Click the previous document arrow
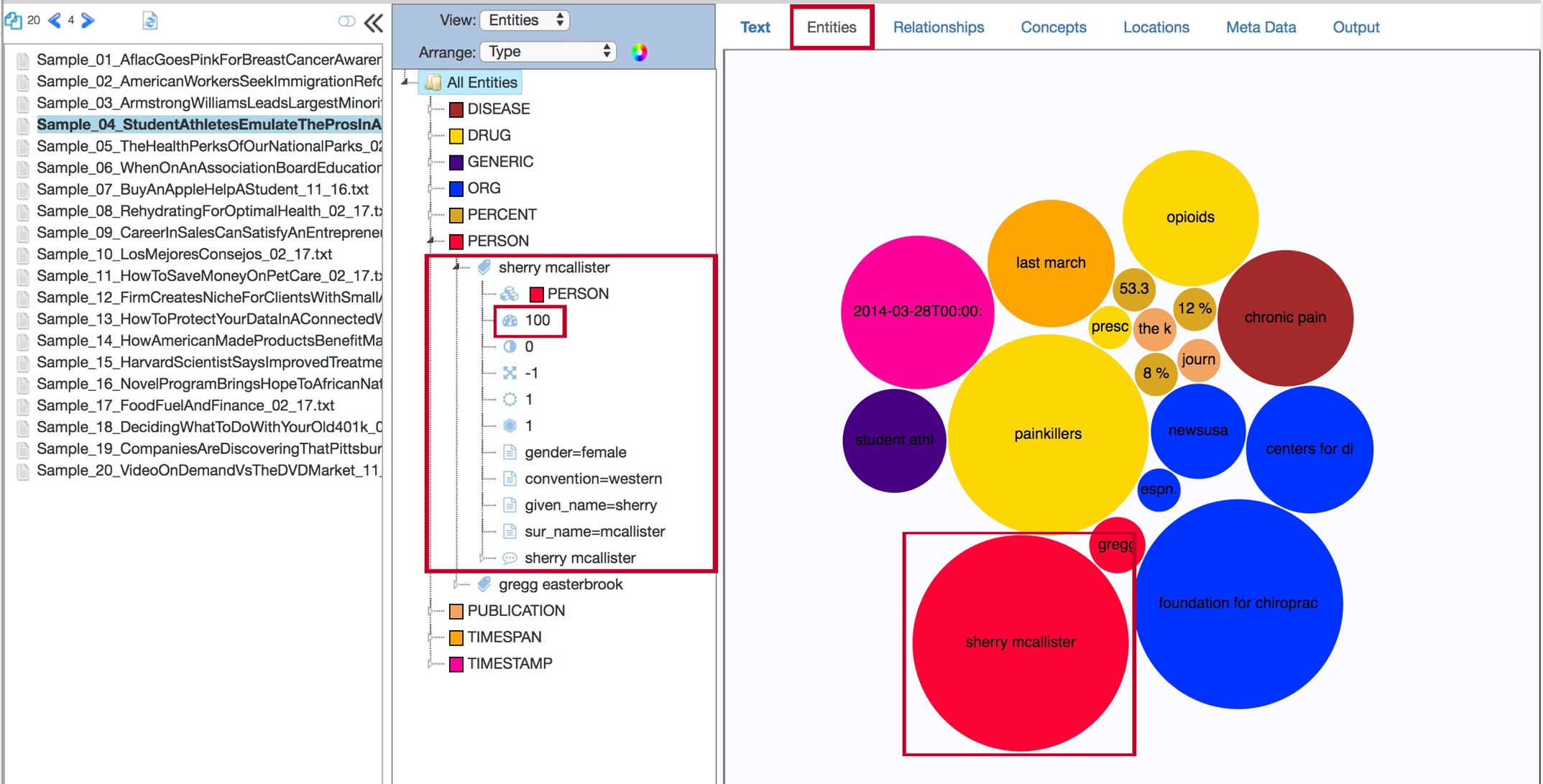 pyautogui.click(x=54, y=20)
